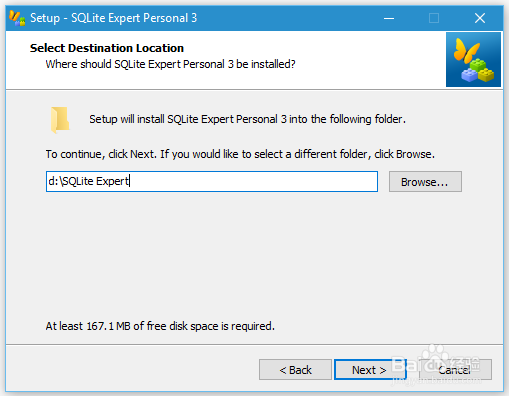This screenshot has width=510, height=398.
Task: Open the Browse... folder dialog
Action: tap(426, 182)
